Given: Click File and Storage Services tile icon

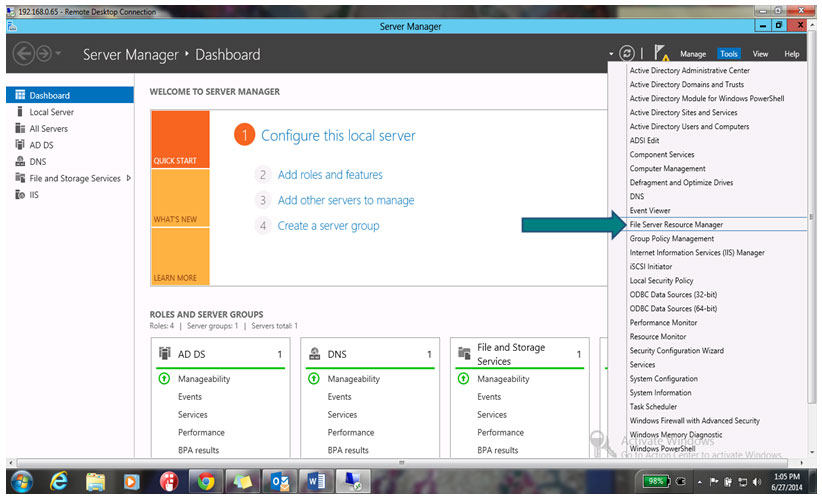Looking at the screenshot, I should coord(464,353).
